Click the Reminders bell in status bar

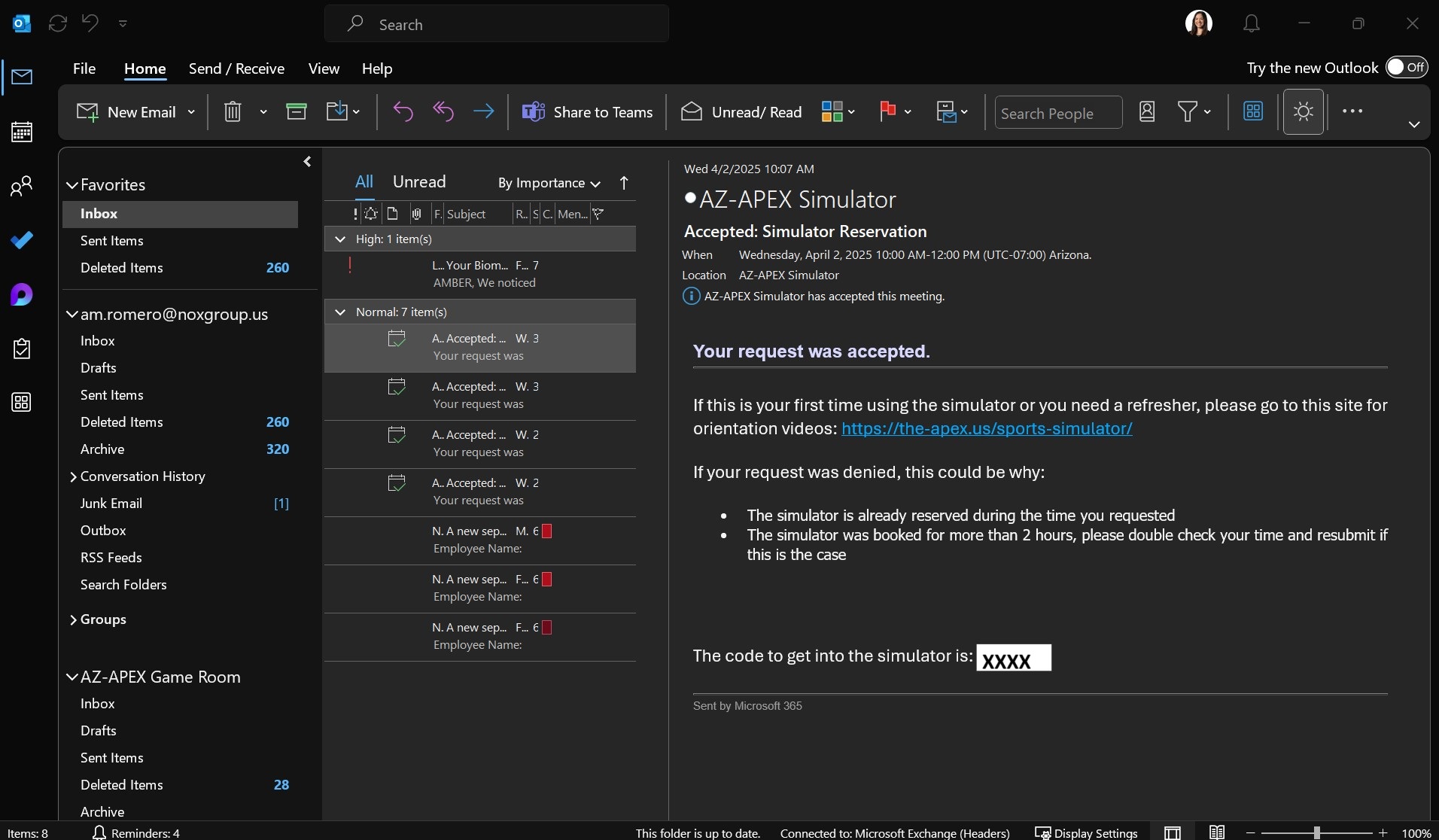point(99,832)
